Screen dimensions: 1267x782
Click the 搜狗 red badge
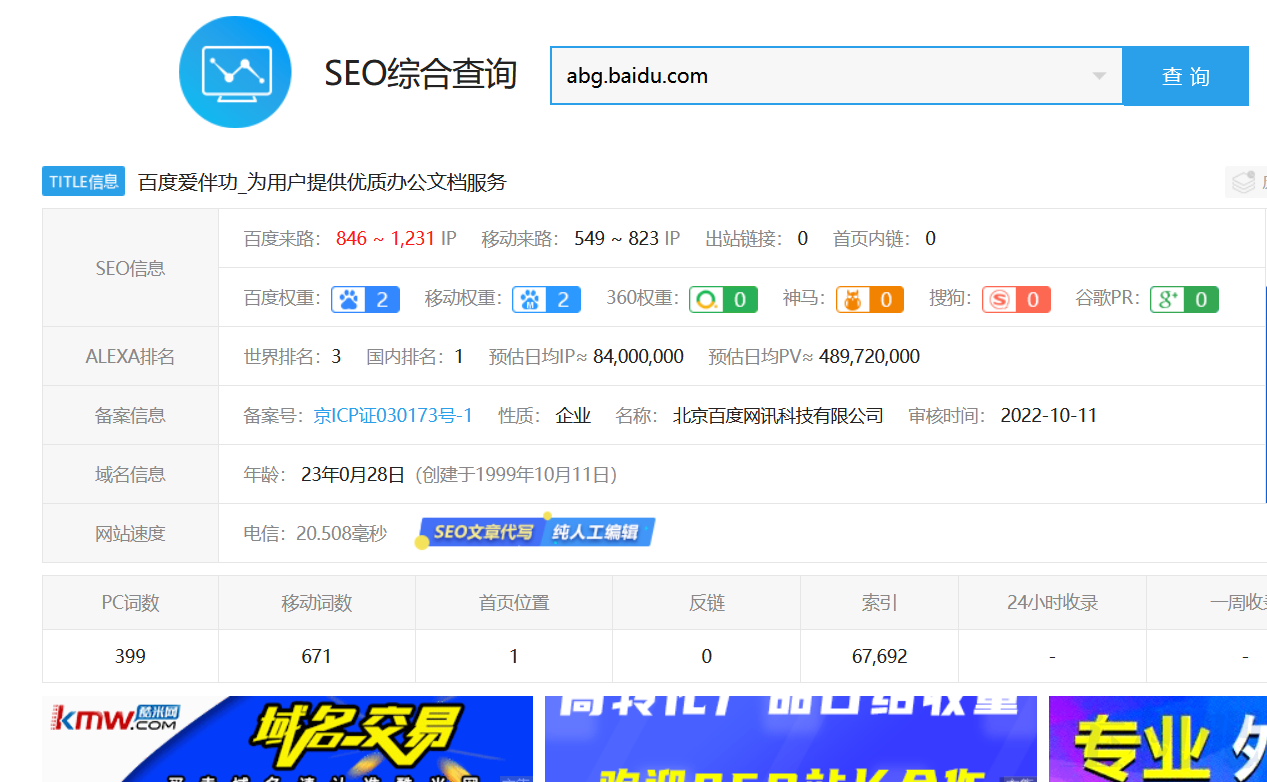point(1016,299)
